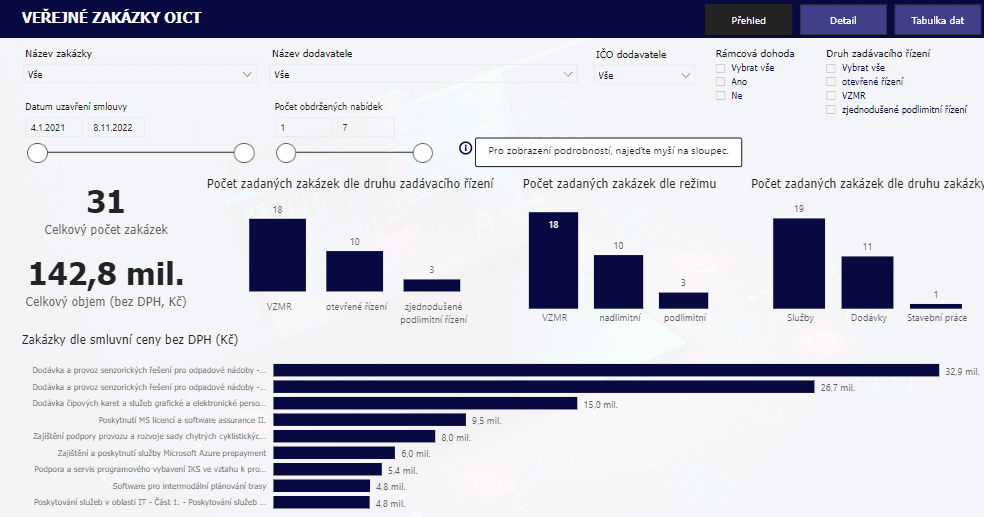Switch to the Přehled tab

coord(748,20)
